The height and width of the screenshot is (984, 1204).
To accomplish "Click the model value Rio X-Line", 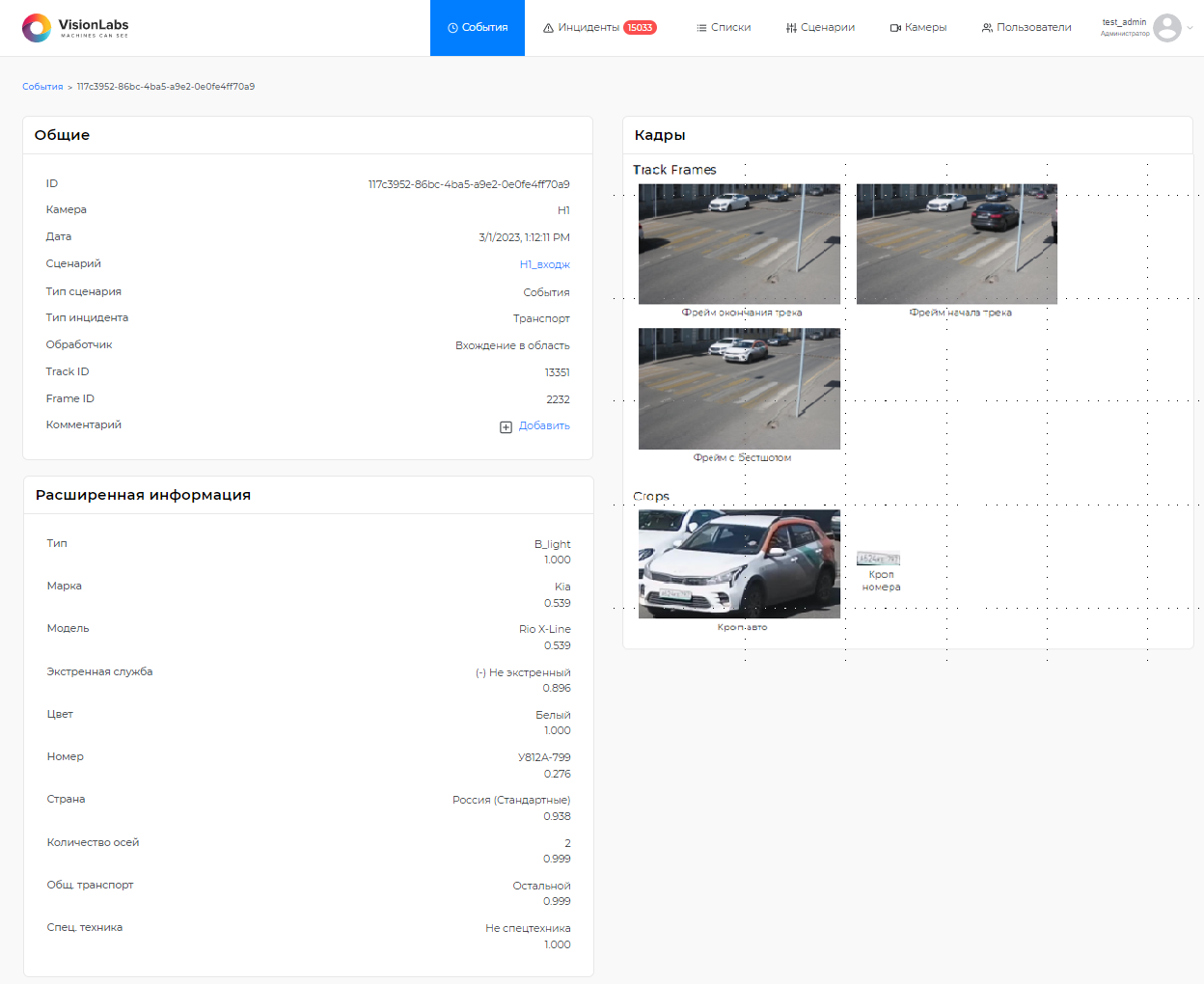I will (x=545, y=629).
